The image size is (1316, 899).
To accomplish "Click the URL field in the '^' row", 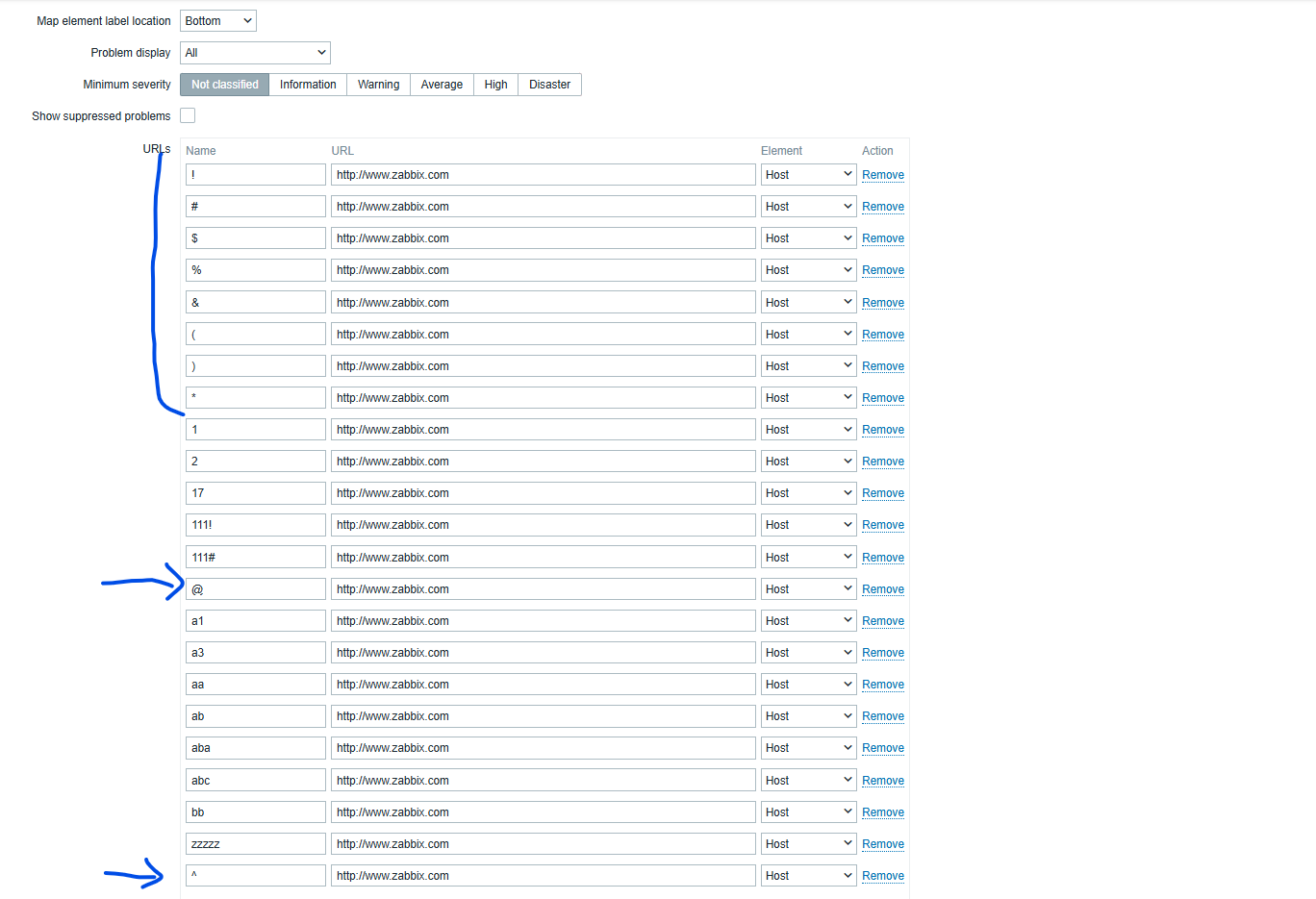I will 544,876.
